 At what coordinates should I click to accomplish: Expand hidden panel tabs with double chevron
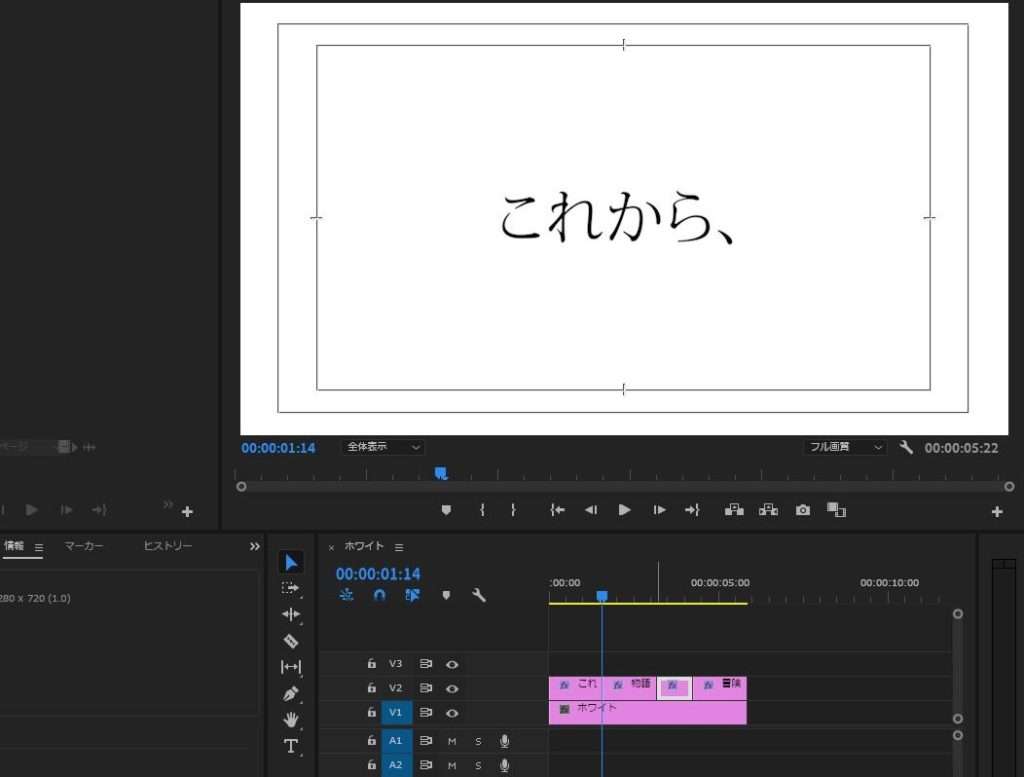pyautogui.click(x=254, y=547)
